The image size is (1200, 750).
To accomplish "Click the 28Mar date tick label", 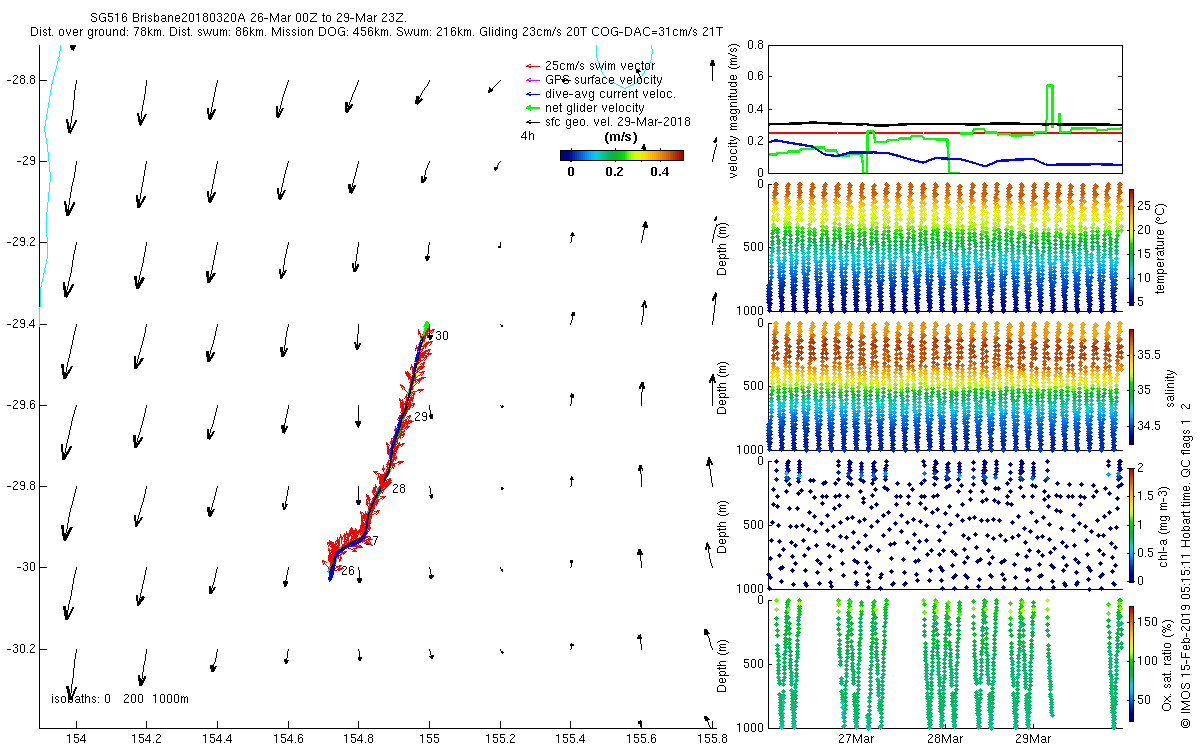I will pos(944,739).
